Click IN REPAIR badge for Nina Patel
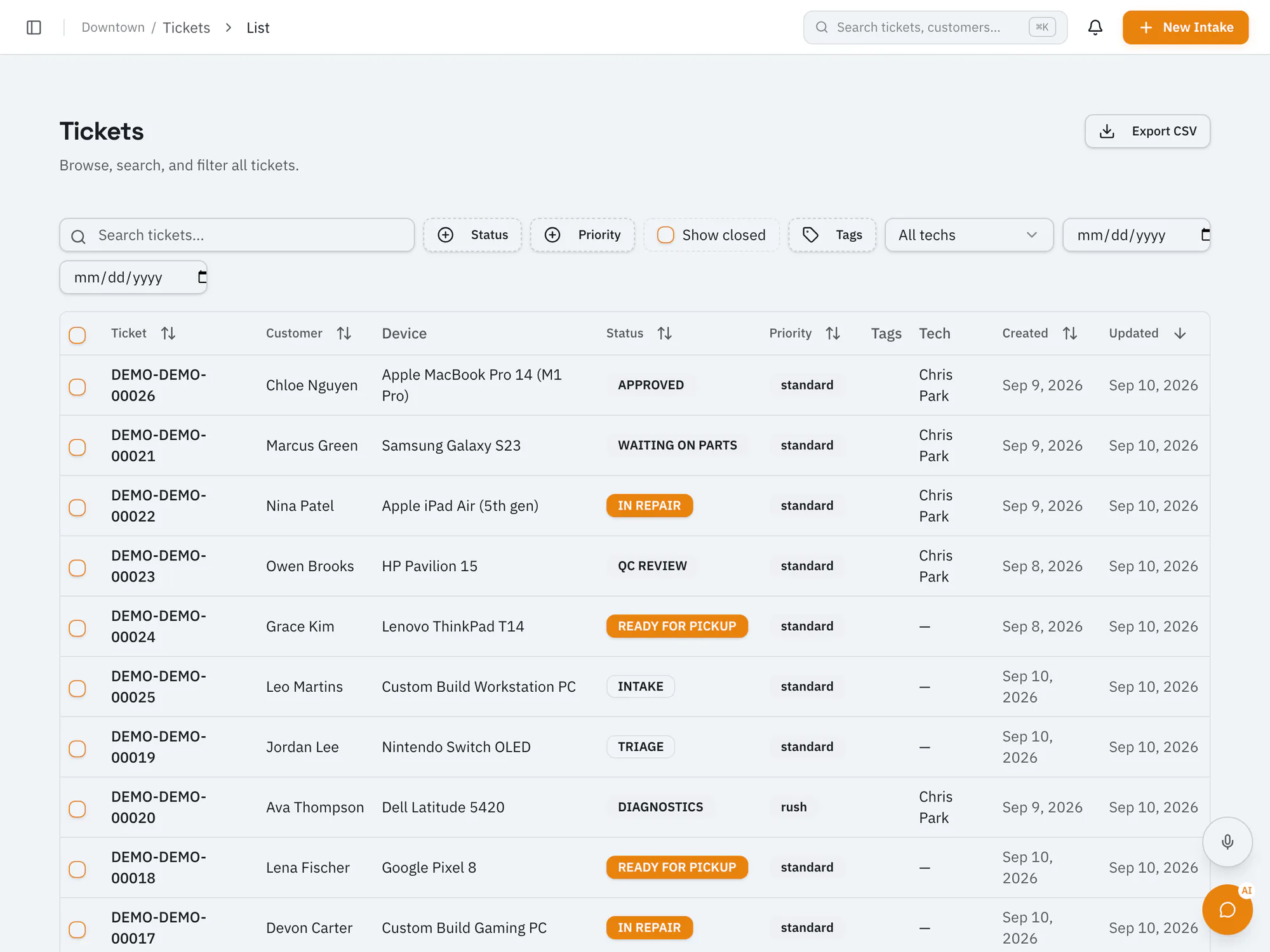The height and width of the screenshot is (952, 1270). pos(649,506)
